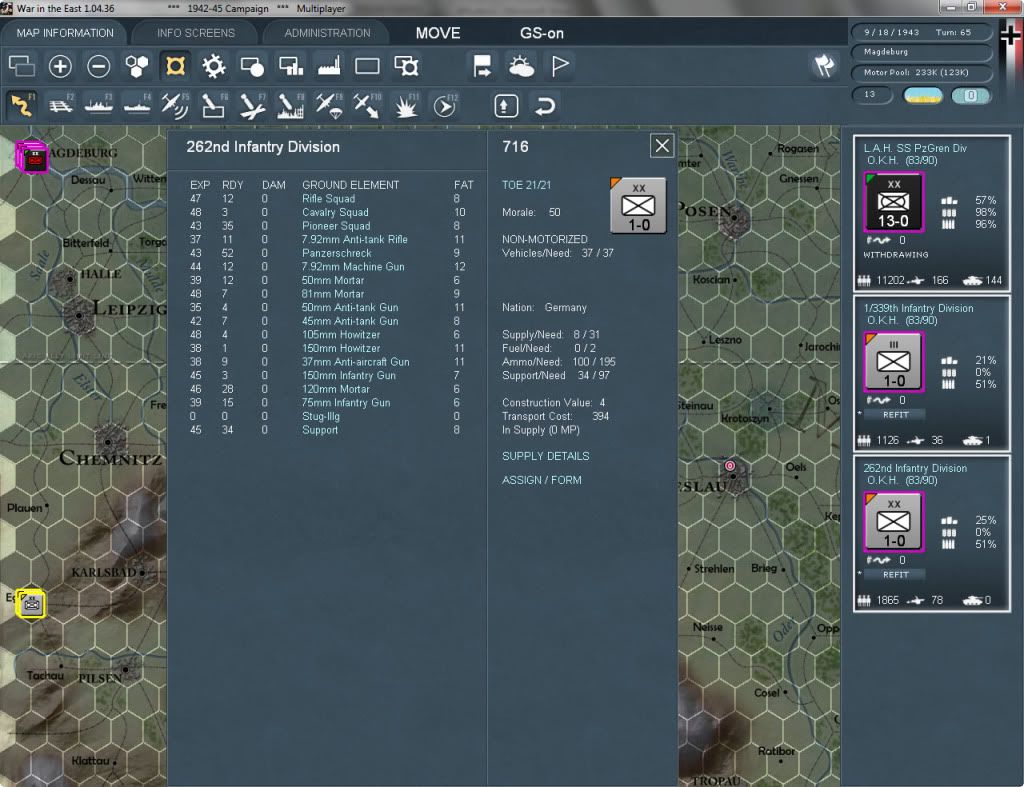Click the up-arrow box toolbar icon
1024x787 pixels.
pyautogui.click(x=506, y=106)
